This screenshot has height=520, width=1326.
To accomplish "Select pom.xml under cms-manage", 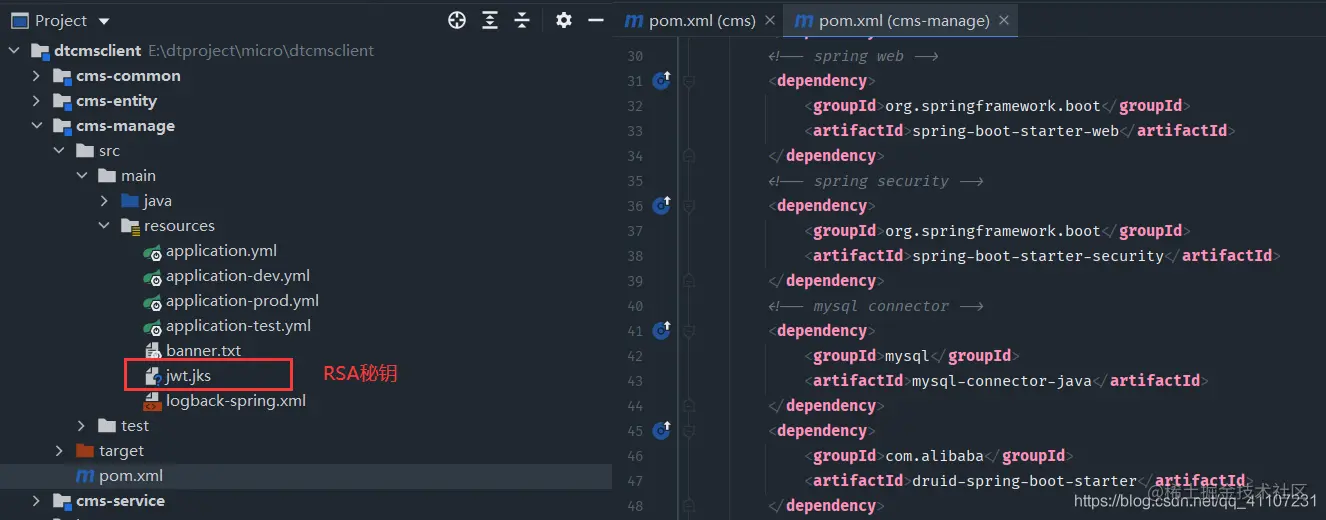I will coord(131,475).
